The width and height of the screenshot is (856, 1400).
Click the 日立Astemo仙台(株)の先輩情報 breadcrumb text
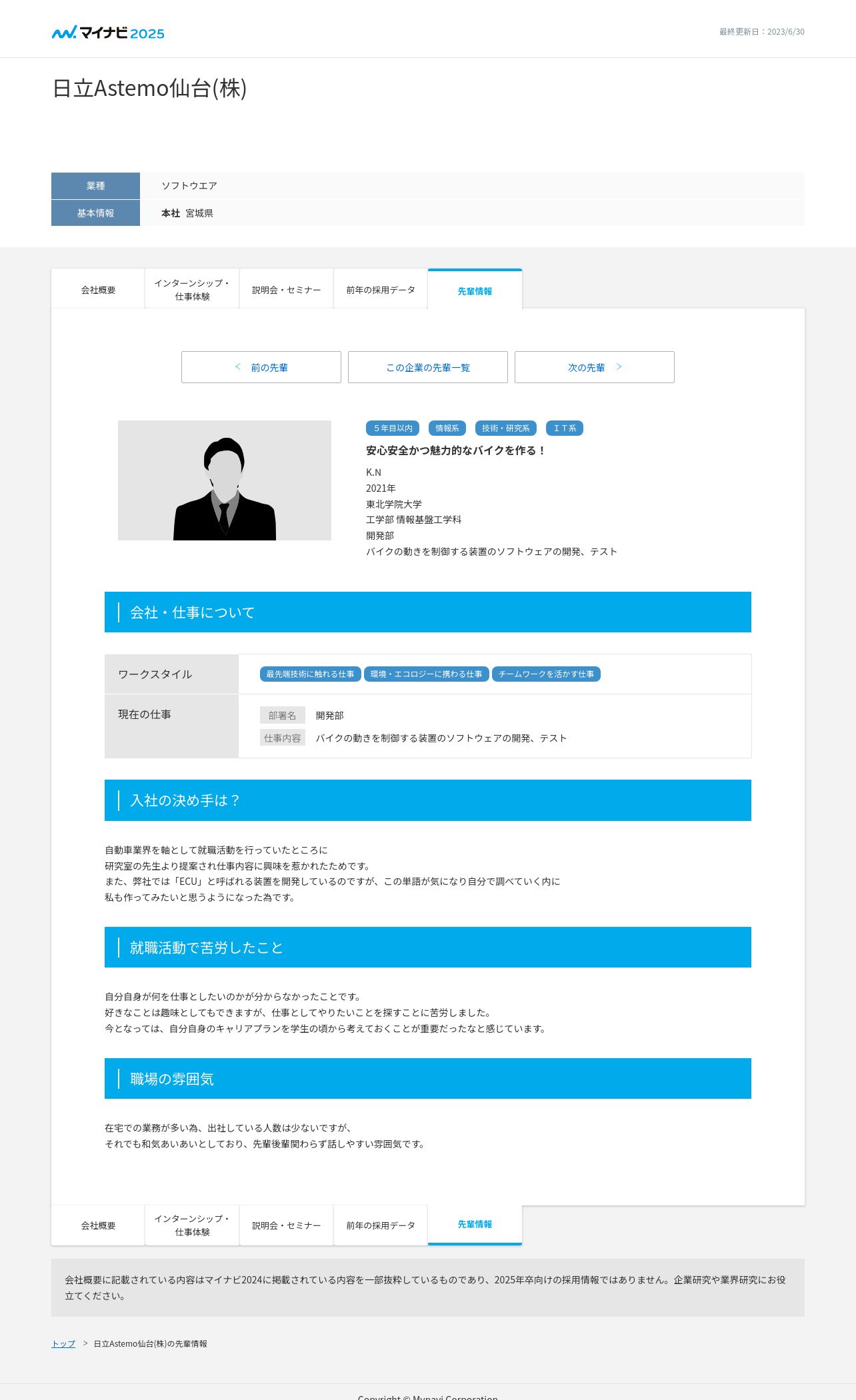tap(150, 1343)
